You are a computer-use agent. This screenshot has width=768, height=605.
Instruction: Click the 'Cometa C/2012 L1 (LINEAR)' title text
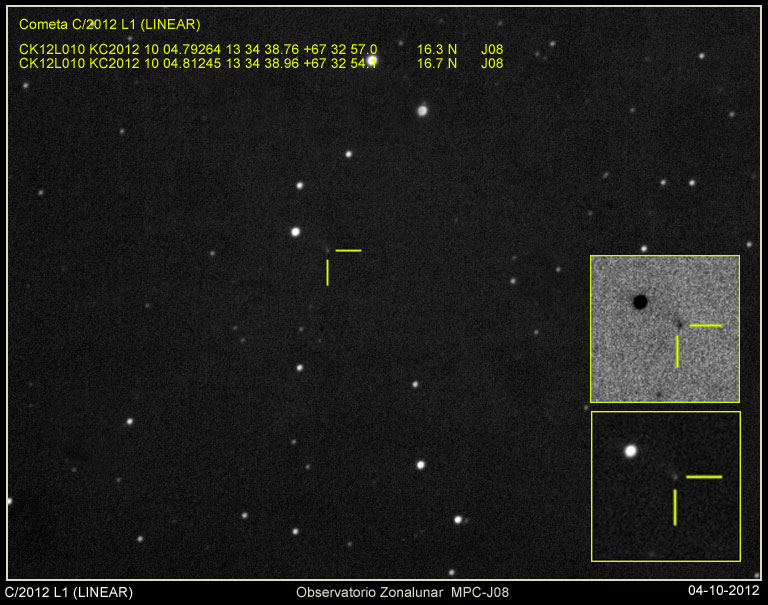tap(109, 24)
